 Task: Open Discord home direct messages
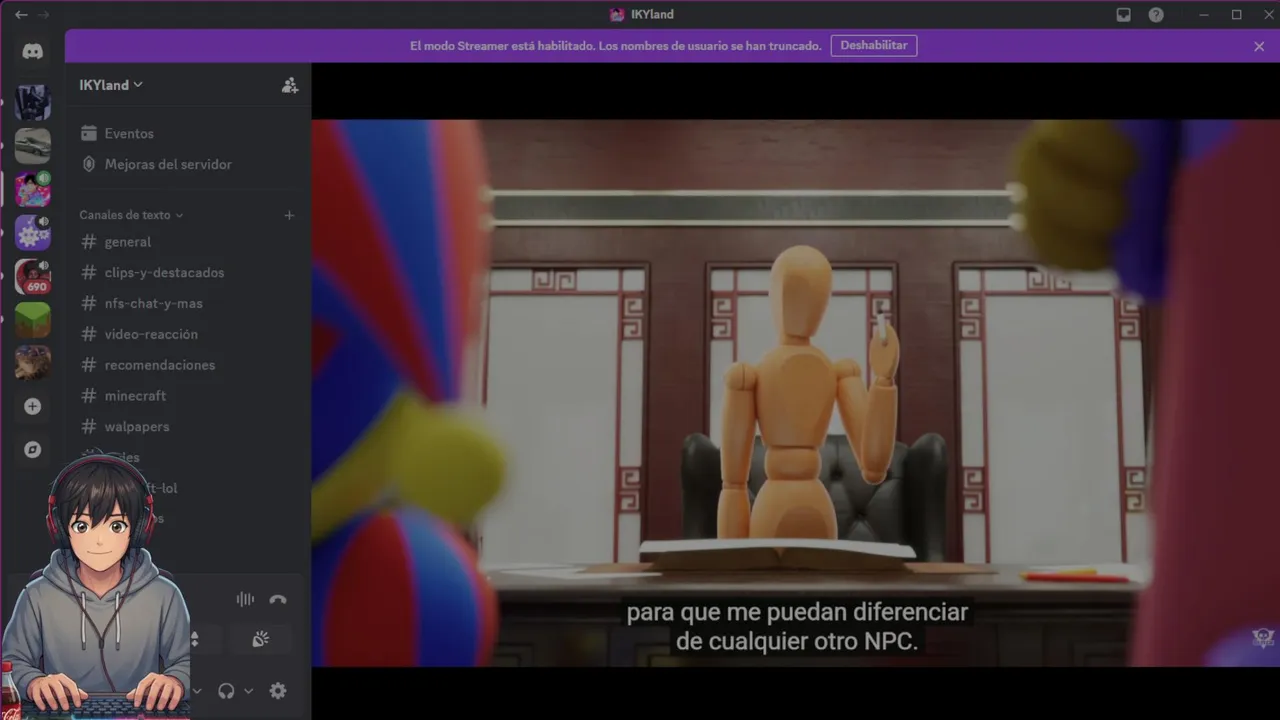point(33,51)
